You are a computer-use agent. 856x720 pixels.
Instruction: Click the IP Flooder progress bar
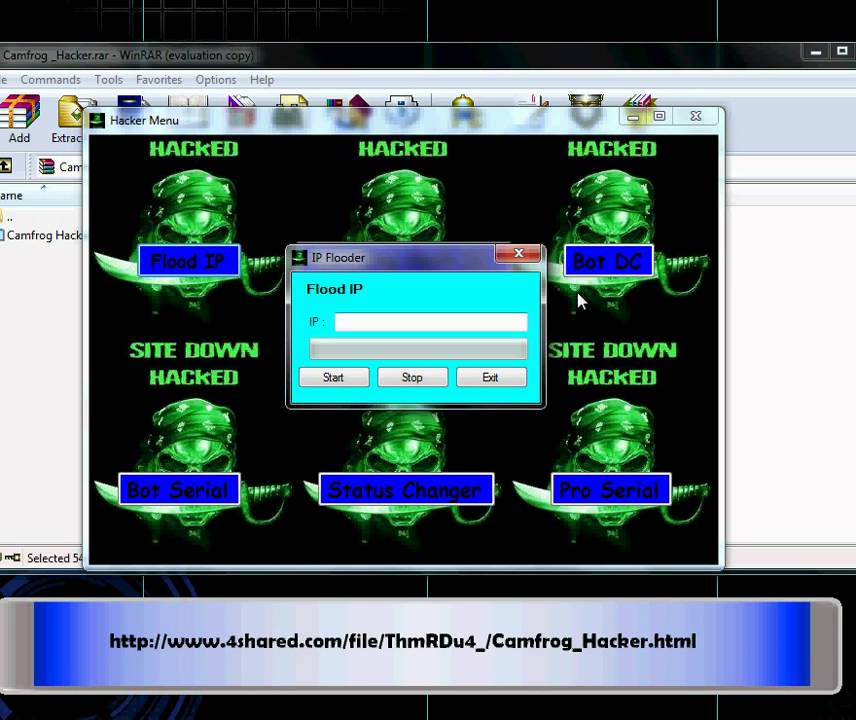[418, 349]
